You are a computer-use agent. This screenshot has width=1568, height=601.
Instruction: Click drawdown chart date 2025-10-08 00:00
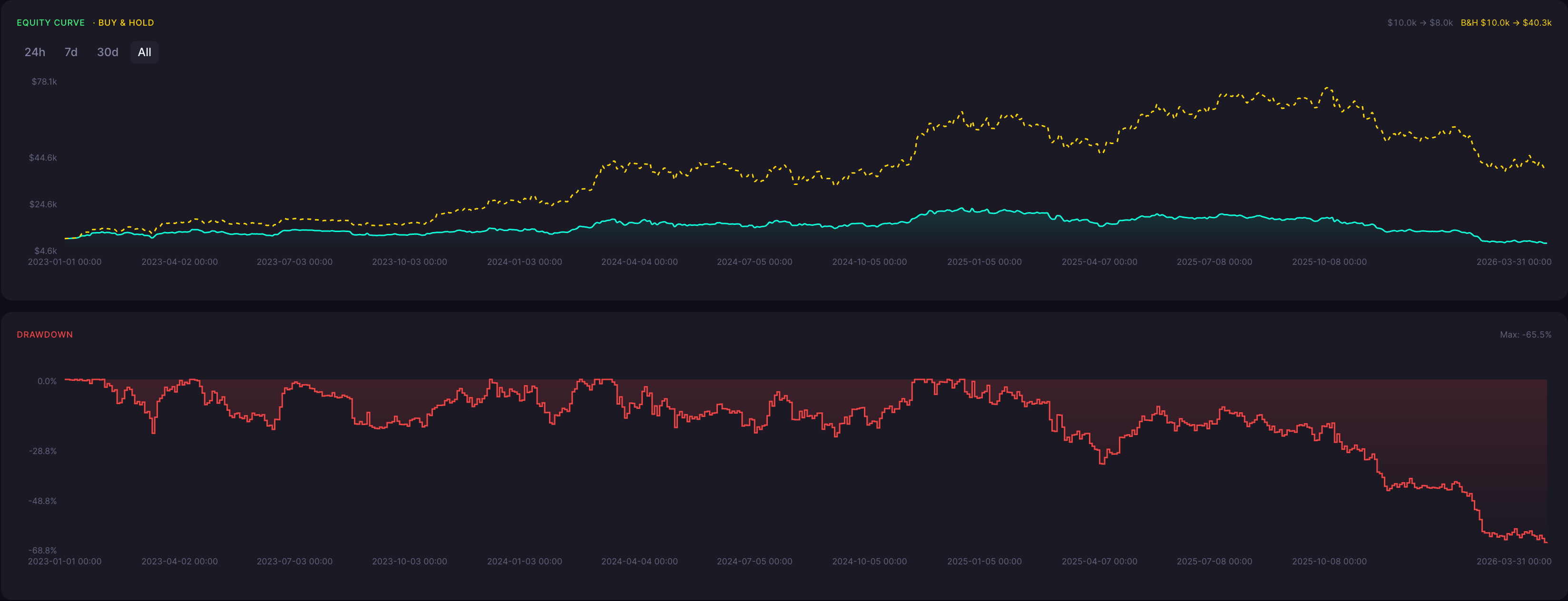1330,562
